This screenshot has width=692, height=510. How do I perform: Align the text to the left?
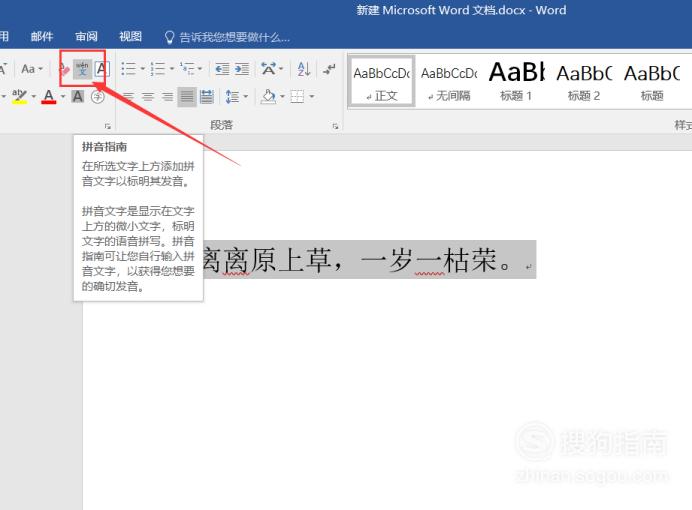pyautogui.click(x=128, y=97)
